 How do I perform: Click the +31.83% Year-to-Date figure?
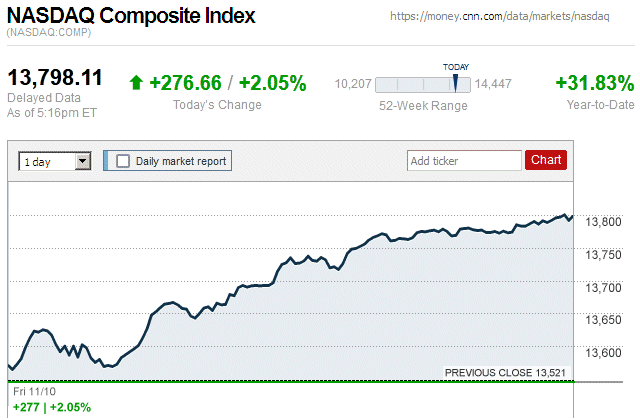click(x=594, y=83)
